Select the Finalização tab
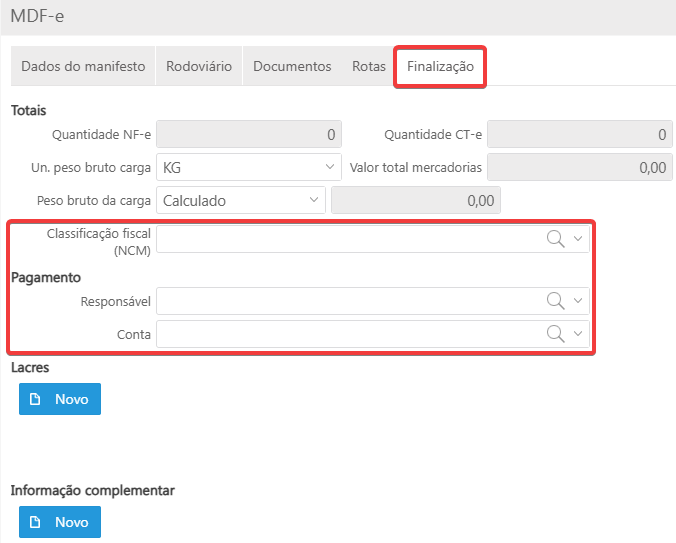This screenshot has width=676, height=543. point(440,66)
